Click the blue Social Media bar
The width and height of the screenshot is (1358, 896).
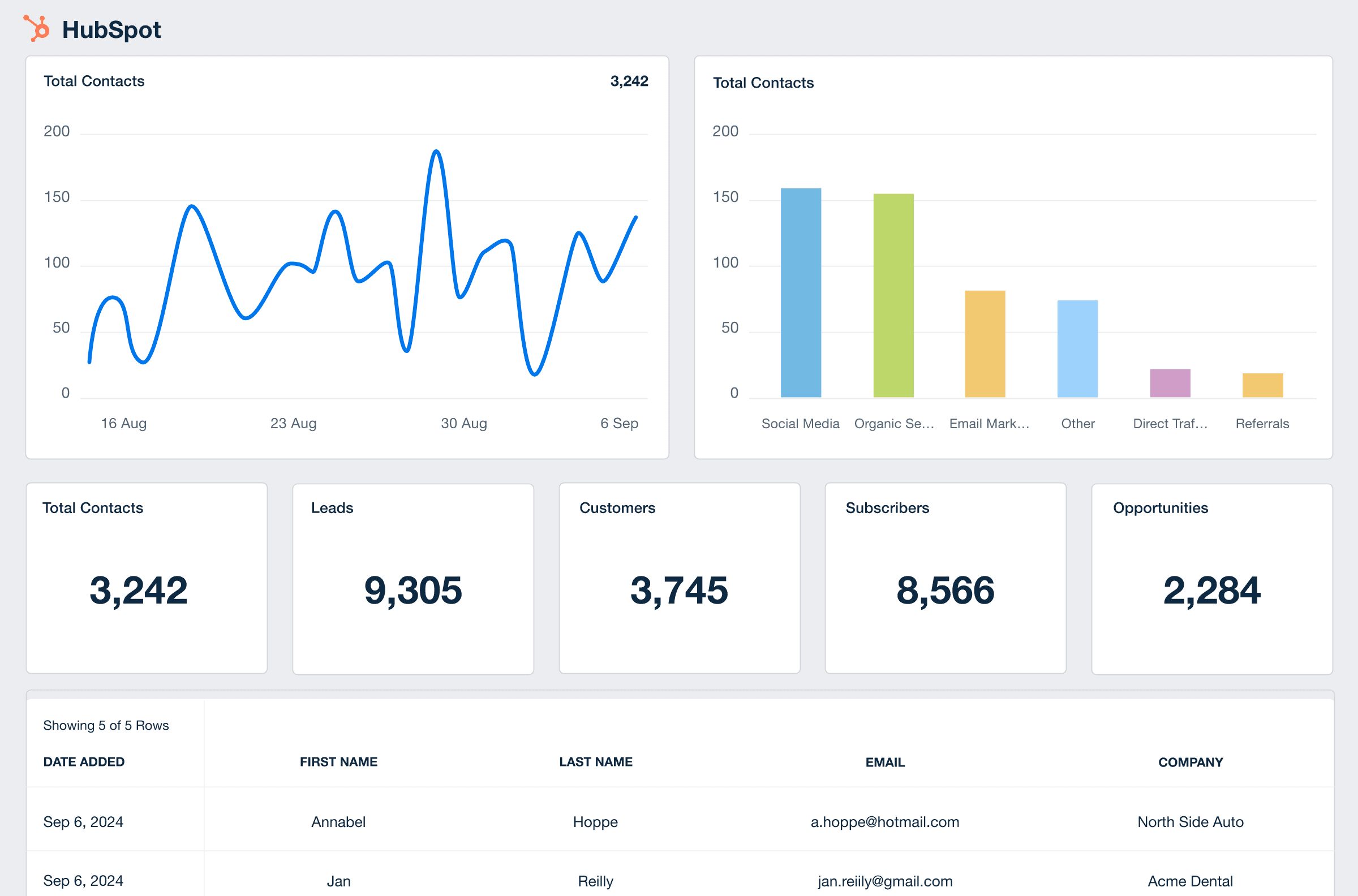pyautogui.click(x=801, y=292)
